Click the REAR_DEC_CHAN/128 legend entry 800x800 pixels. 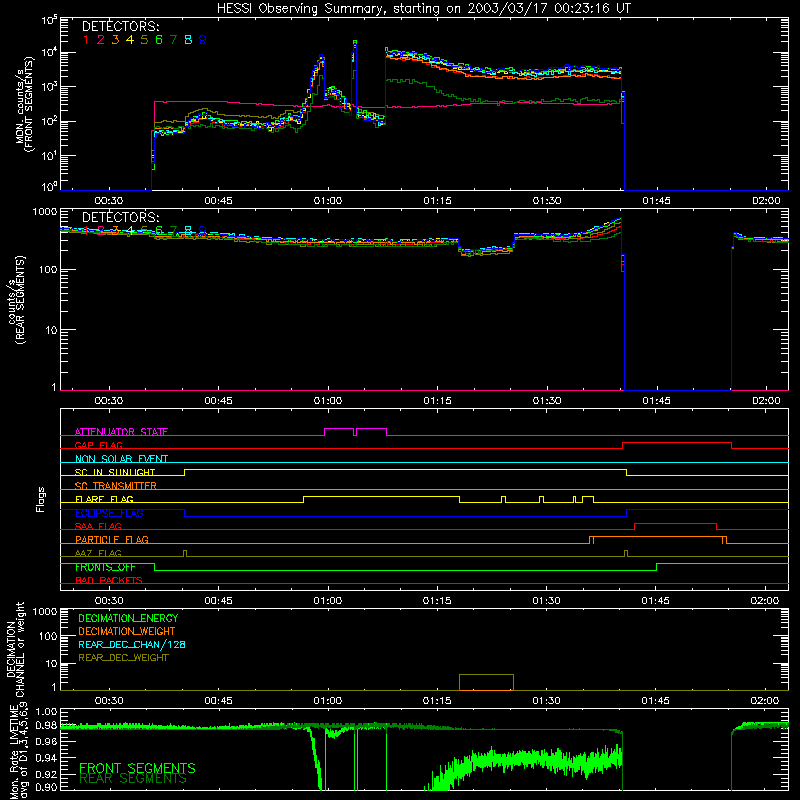132,645
